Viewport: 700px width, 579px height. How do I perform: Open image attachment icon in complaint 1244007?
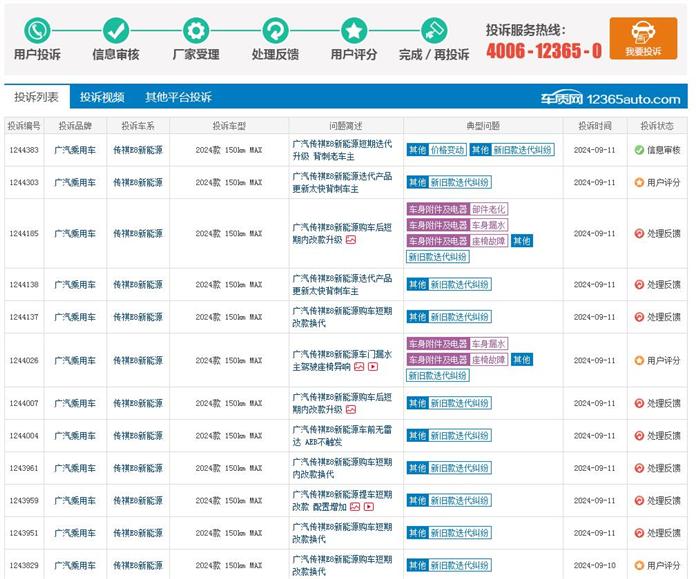(351, 410)
